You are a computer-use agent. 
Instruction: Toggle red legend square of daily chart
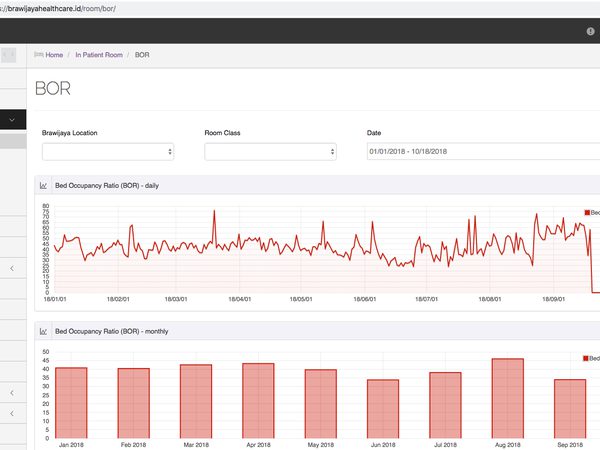point(587,212)
